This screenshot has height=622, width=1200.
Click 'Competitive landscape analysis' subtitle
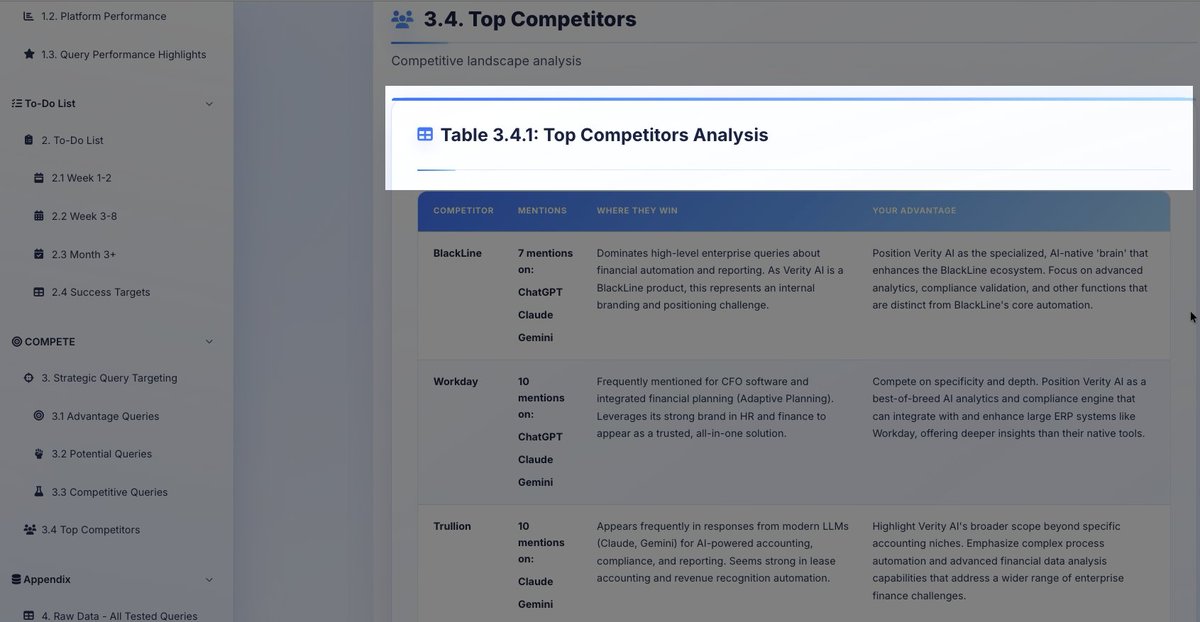coord(486,61)
